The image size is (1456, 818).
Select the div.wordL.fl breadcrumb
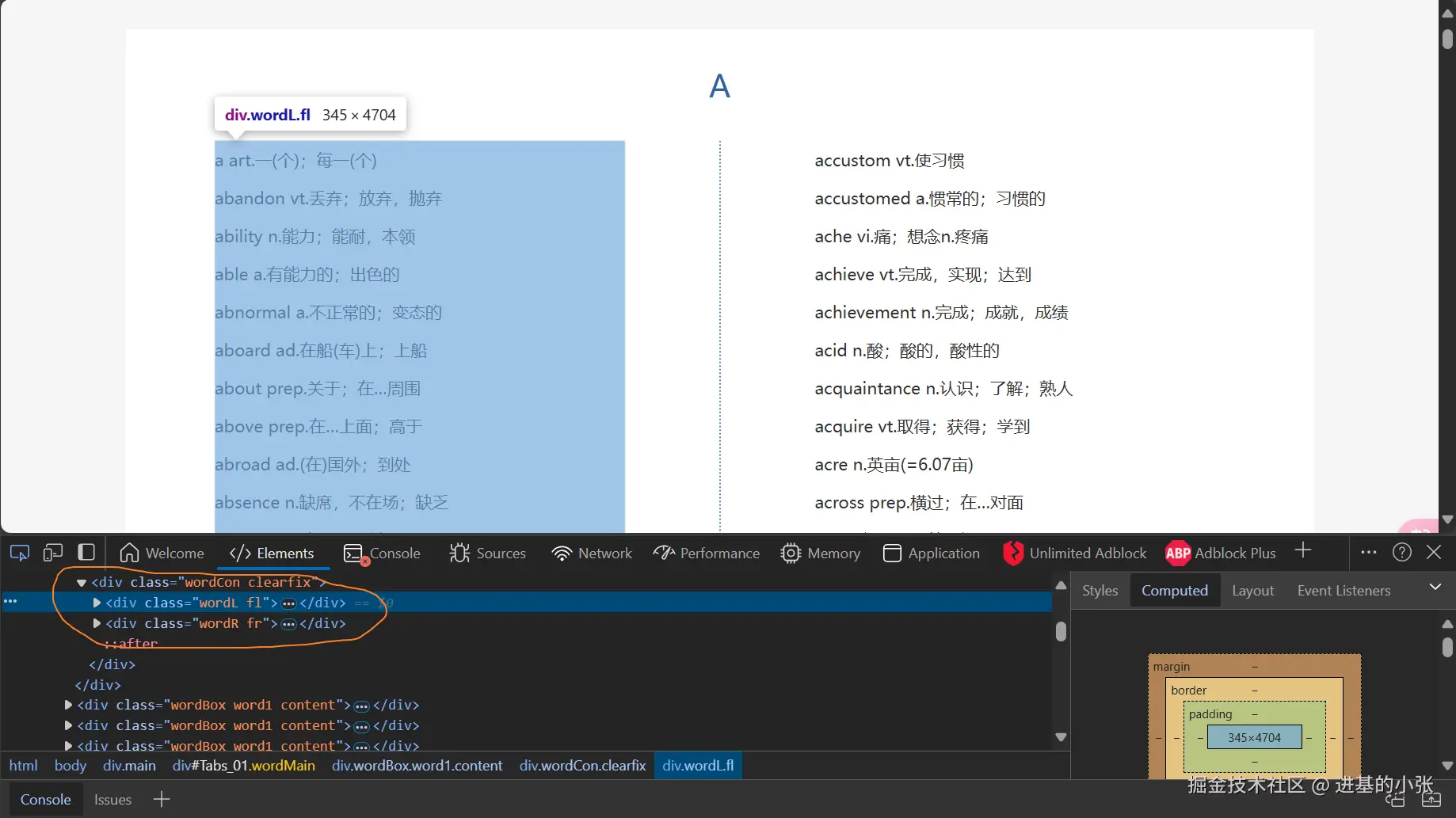tap(698, 766)
